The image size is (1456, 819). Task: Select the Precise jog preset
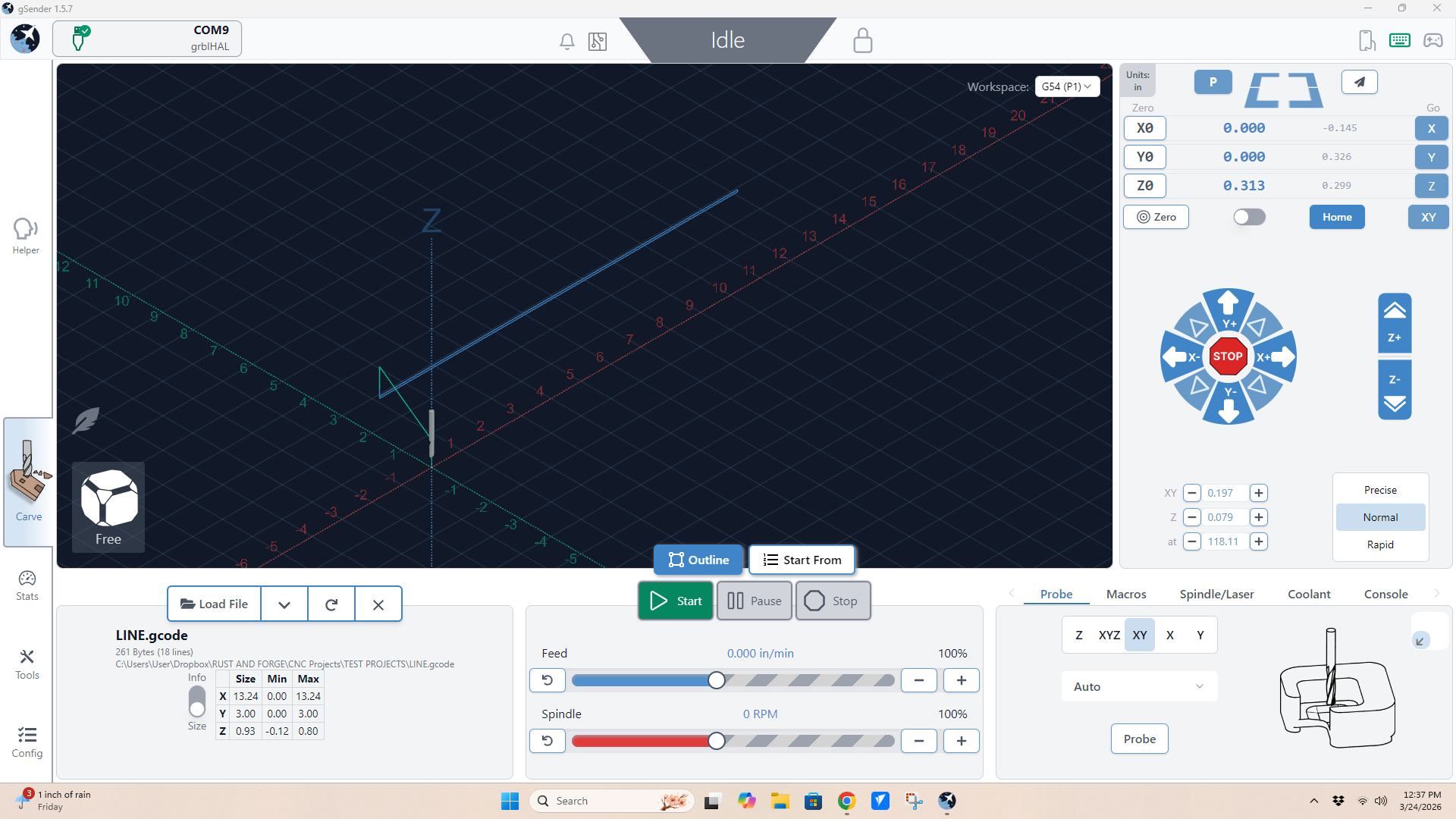pyautogui.click(x=1379, y=490)
